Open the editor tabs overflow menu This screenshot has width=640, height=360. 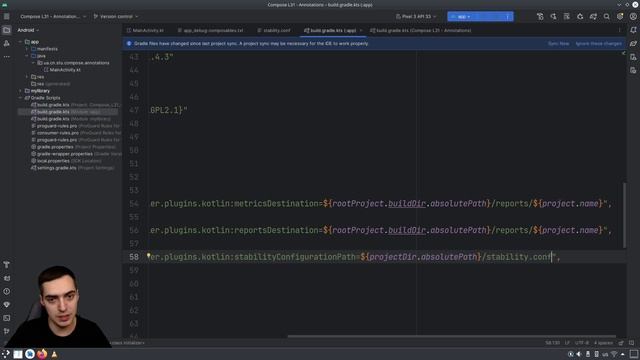tap(619, 30)
